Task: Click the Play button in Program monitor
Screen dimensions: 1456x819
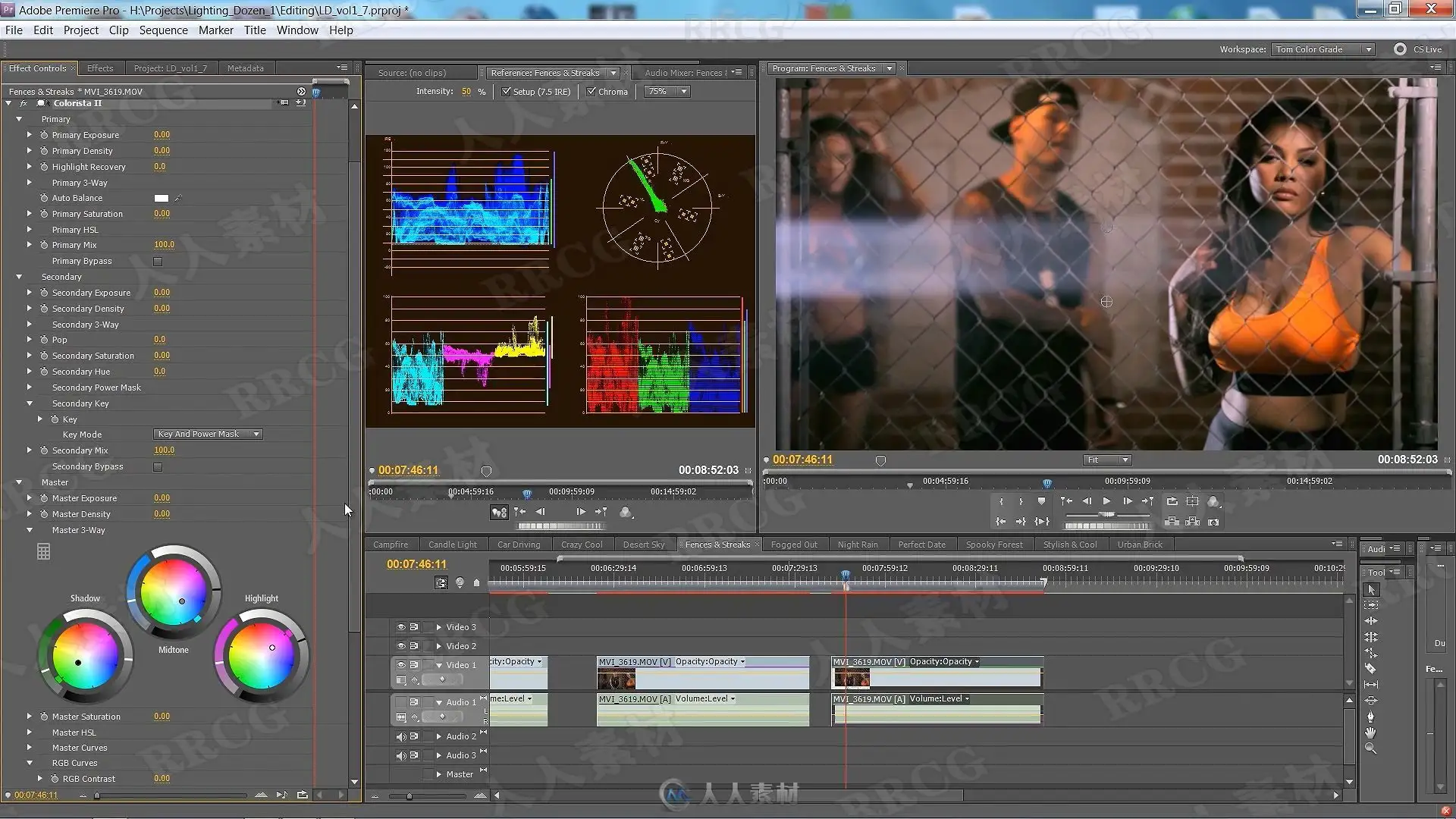Action: 1106,501
